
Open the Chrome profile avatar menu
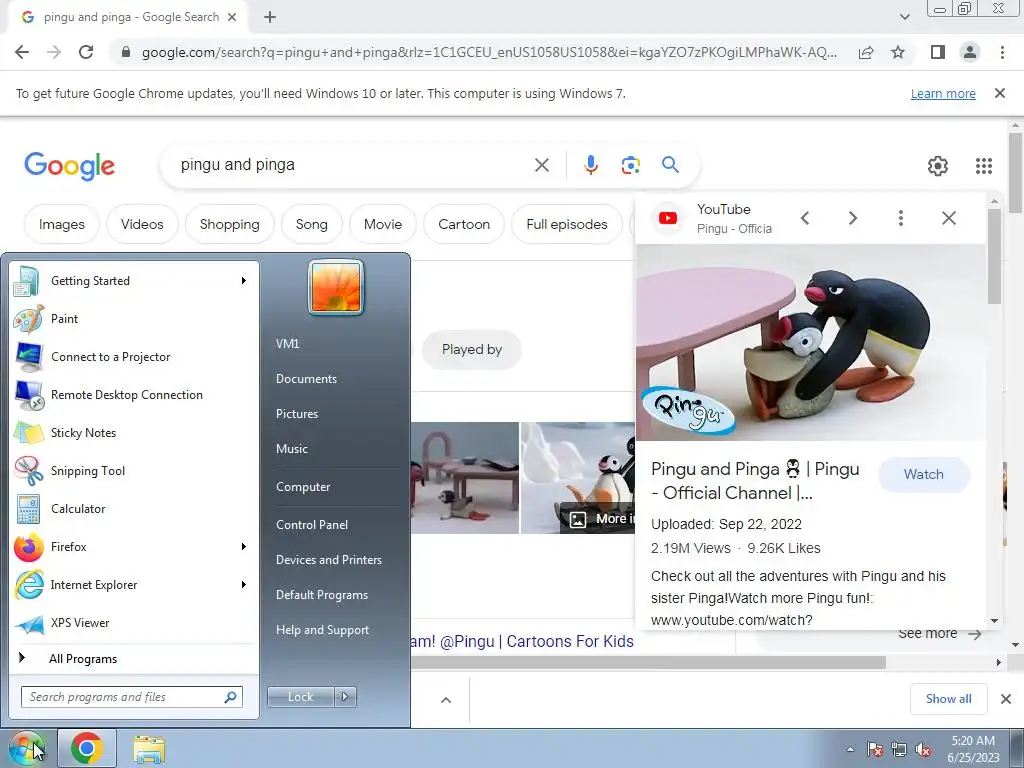click(x=970, y=52)
